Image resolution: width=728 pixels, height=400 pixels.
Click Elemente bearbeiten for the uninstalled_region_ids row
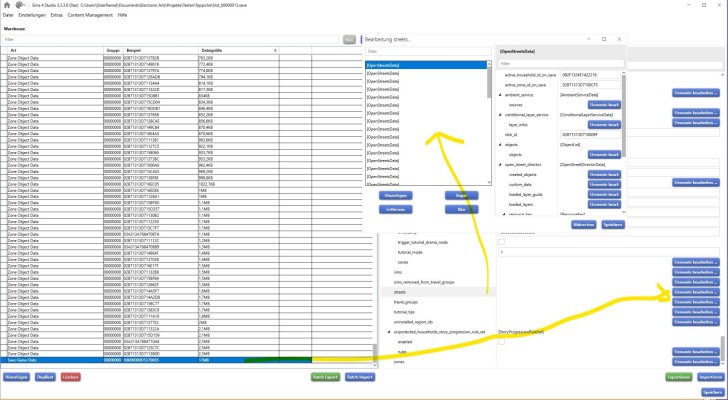coord(696,322)
